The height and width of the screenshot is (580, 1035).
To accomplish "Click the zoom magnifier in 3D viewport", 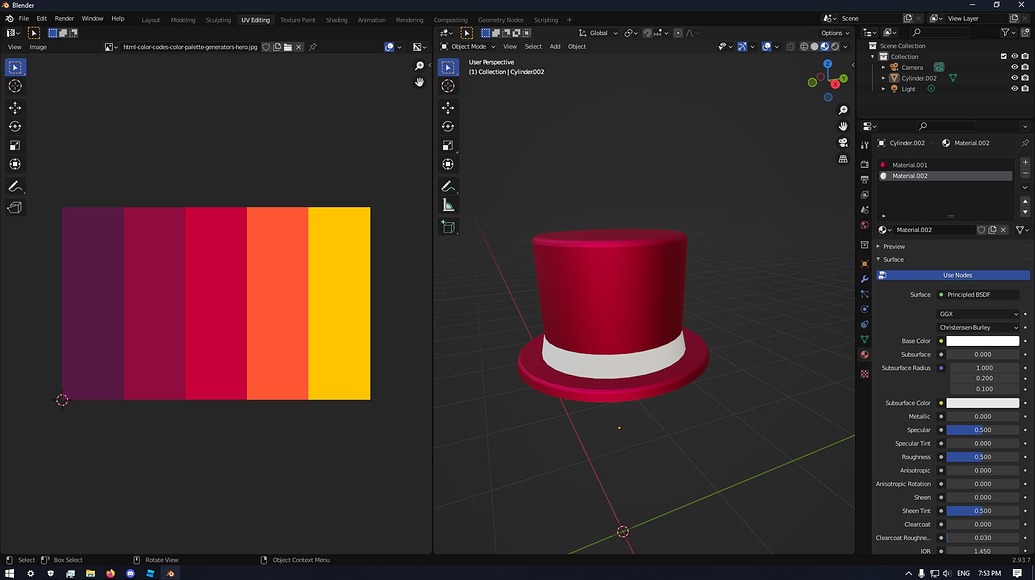I will 843,110.
